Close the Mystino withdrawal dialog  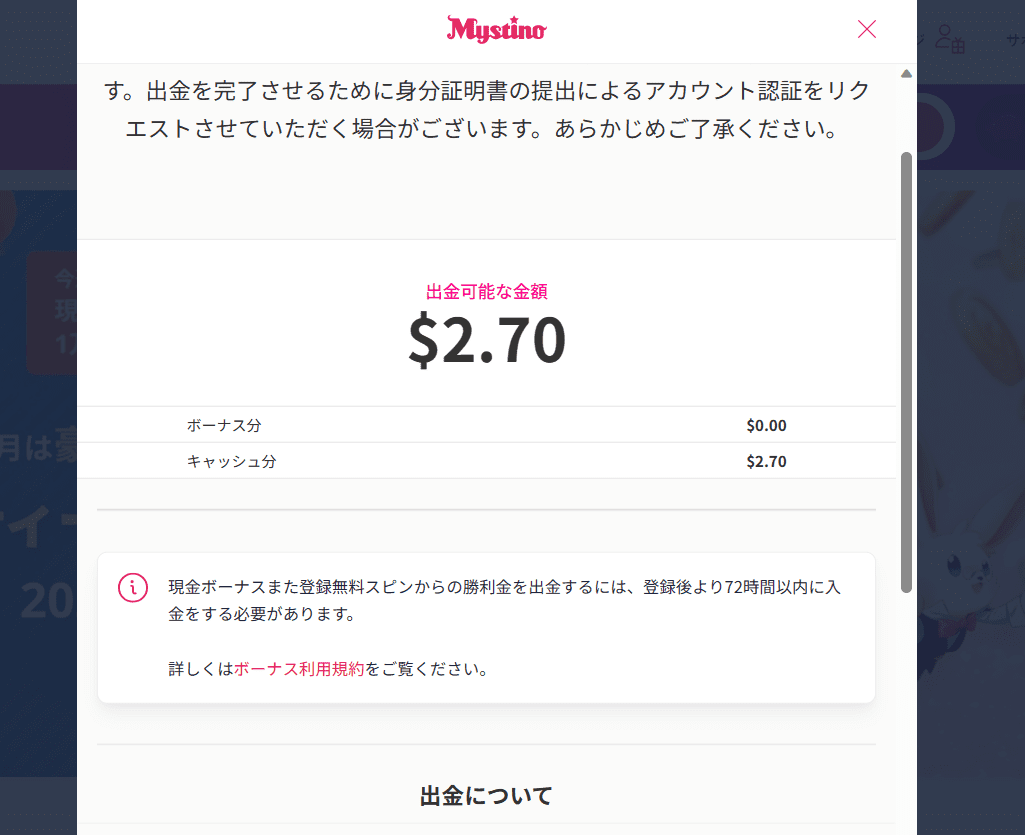[x=866, y=29]
